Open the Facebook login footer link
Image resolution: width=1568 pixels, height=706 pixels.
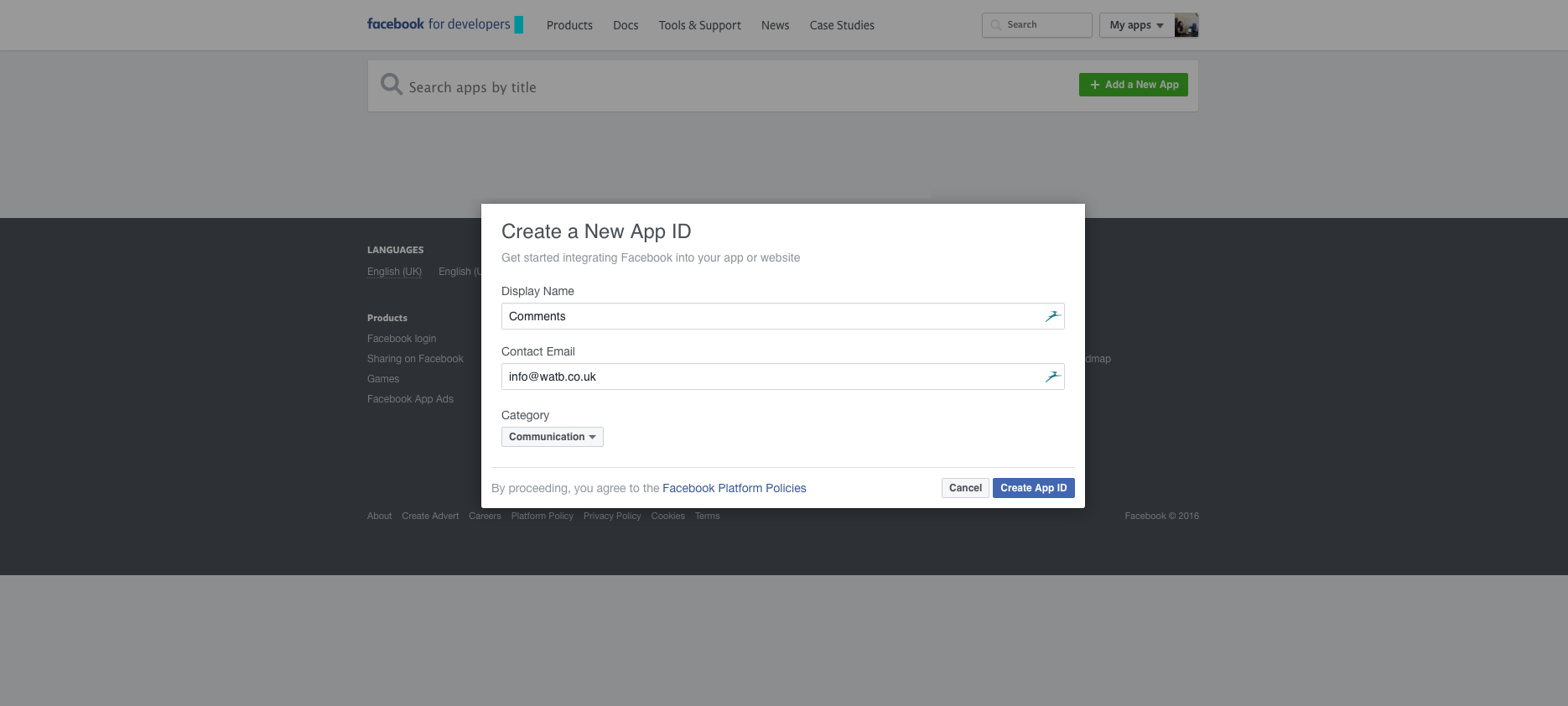click(x=402, y=339)
